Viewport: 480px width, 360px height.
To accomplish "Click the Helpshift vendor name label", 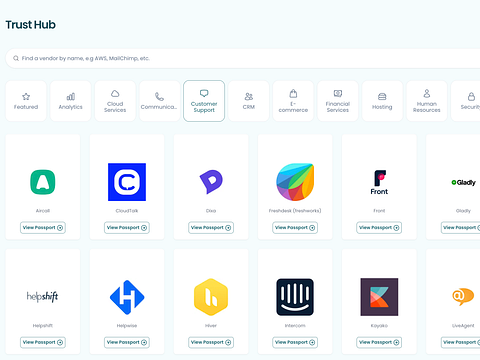I will click(43, 325).
